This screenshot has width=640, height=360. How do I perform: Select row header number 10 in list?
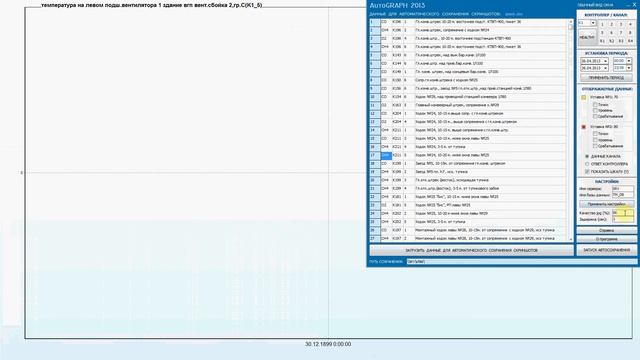click(x=375, y=97)
